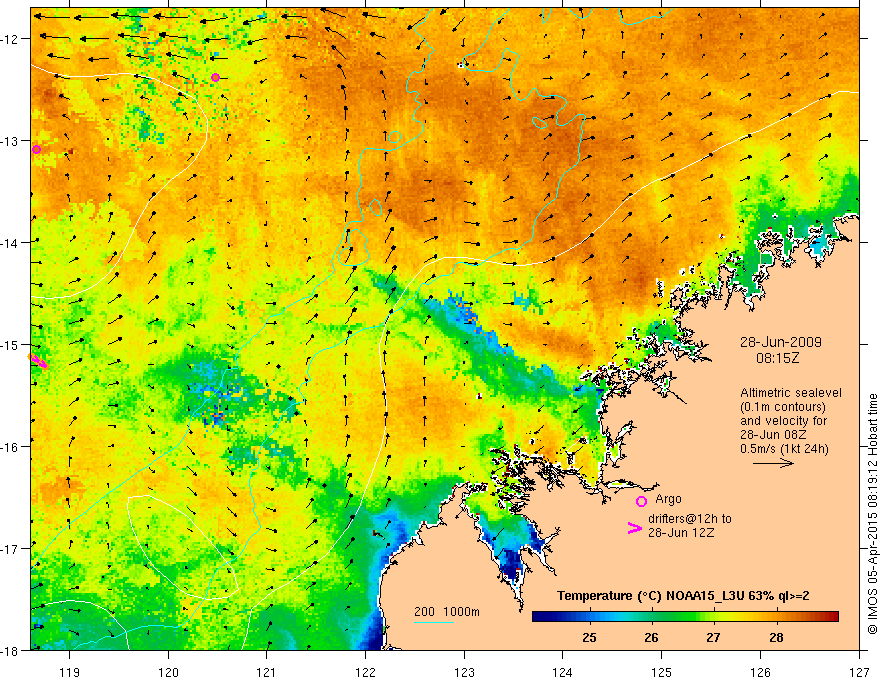The image size is (880, 680).
Task: Click the temperature colour bar
Action: tap(685, 617)
